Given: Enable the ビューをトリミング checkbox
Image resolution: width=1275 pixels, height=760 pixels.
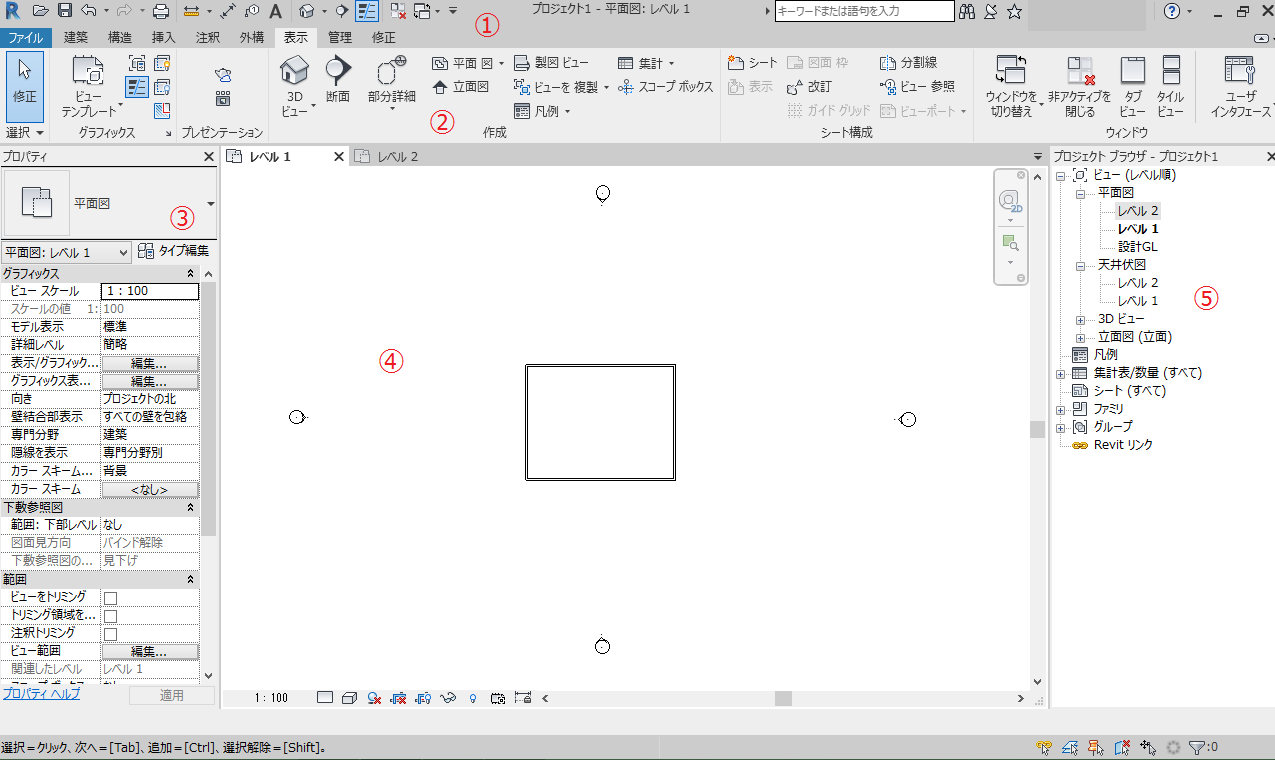Looking at the screenshot, I should [x=111, y=597].
